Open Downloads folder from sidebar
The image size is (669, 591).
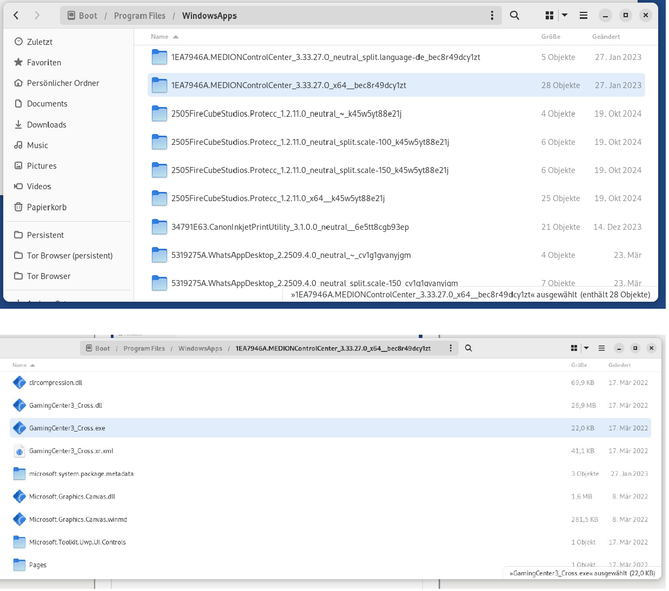pos(46,125)
